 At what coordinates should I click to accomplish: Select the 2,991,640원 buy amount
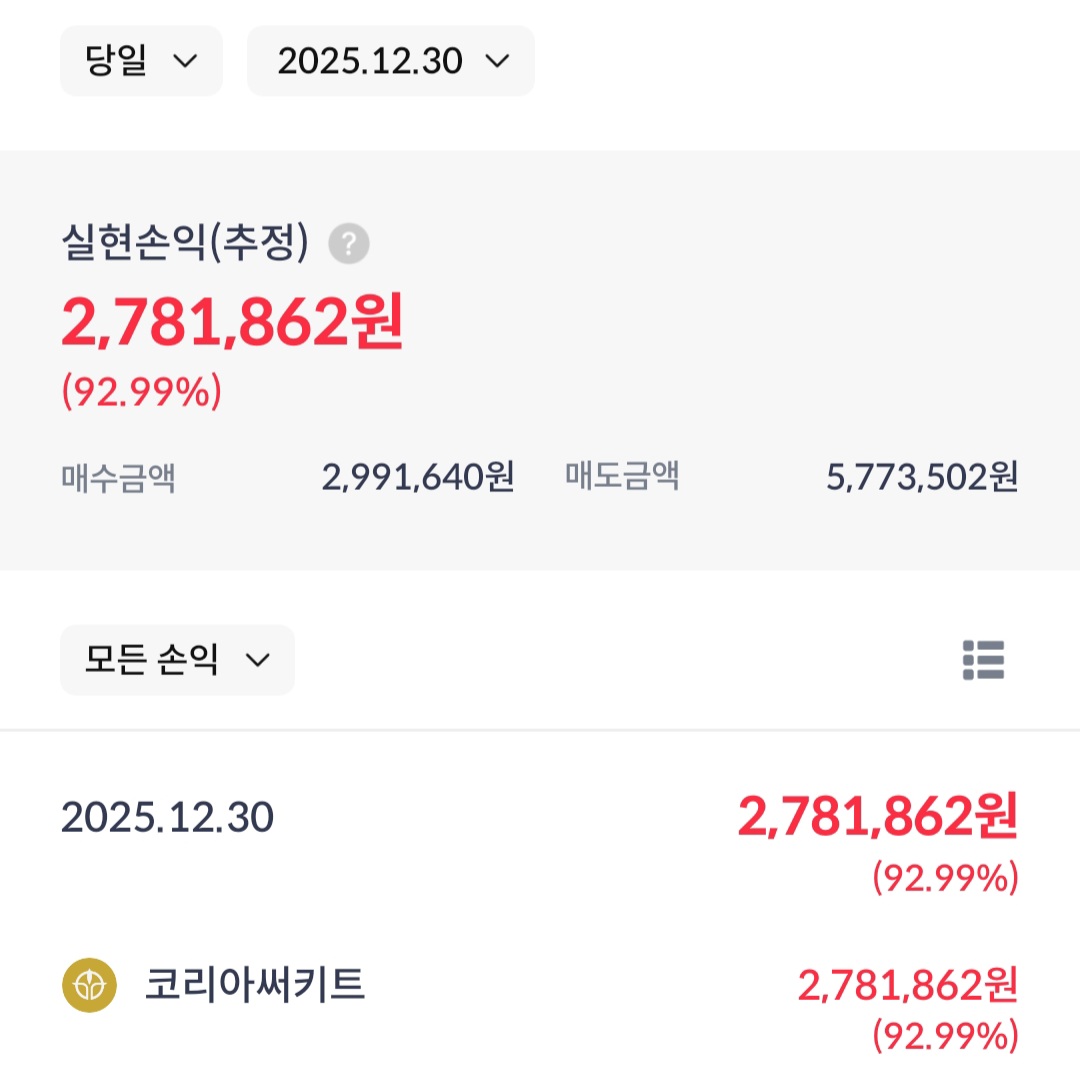(x=418, y=477)
